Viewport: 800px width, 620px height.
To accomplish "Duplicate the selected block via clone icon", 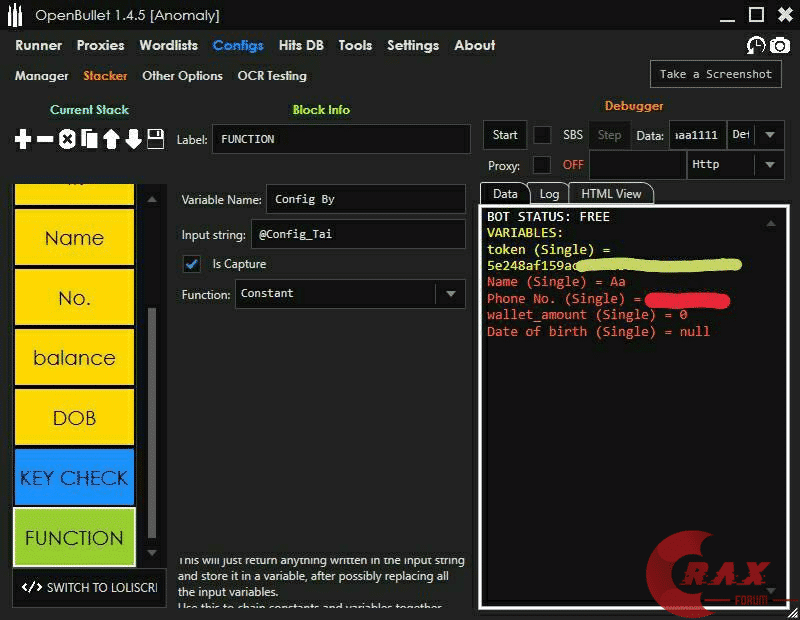I will click(92, 140).
